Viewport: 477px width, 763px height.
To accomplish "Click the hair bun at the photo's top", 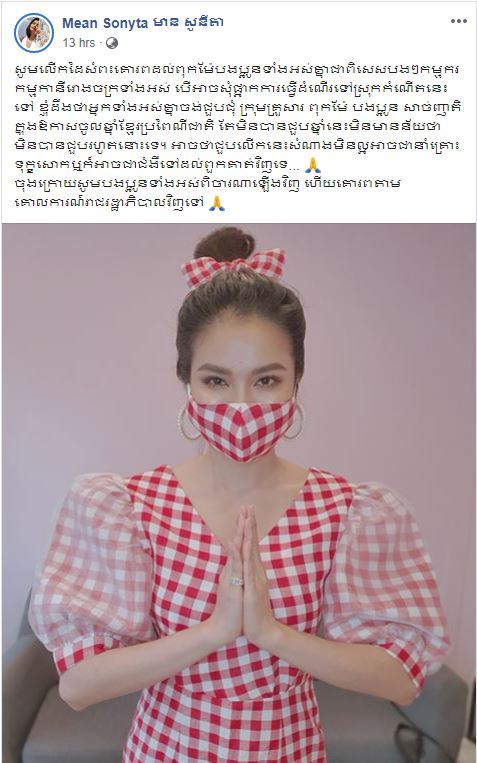I will [x=224, y=243].
